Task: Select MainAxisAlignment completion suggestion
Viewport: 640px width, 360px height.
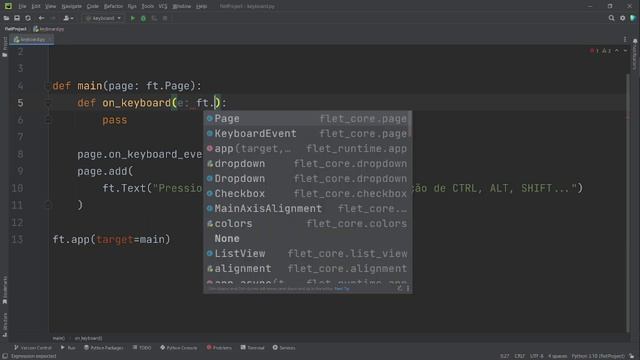Action: click(x=307, y=209)
